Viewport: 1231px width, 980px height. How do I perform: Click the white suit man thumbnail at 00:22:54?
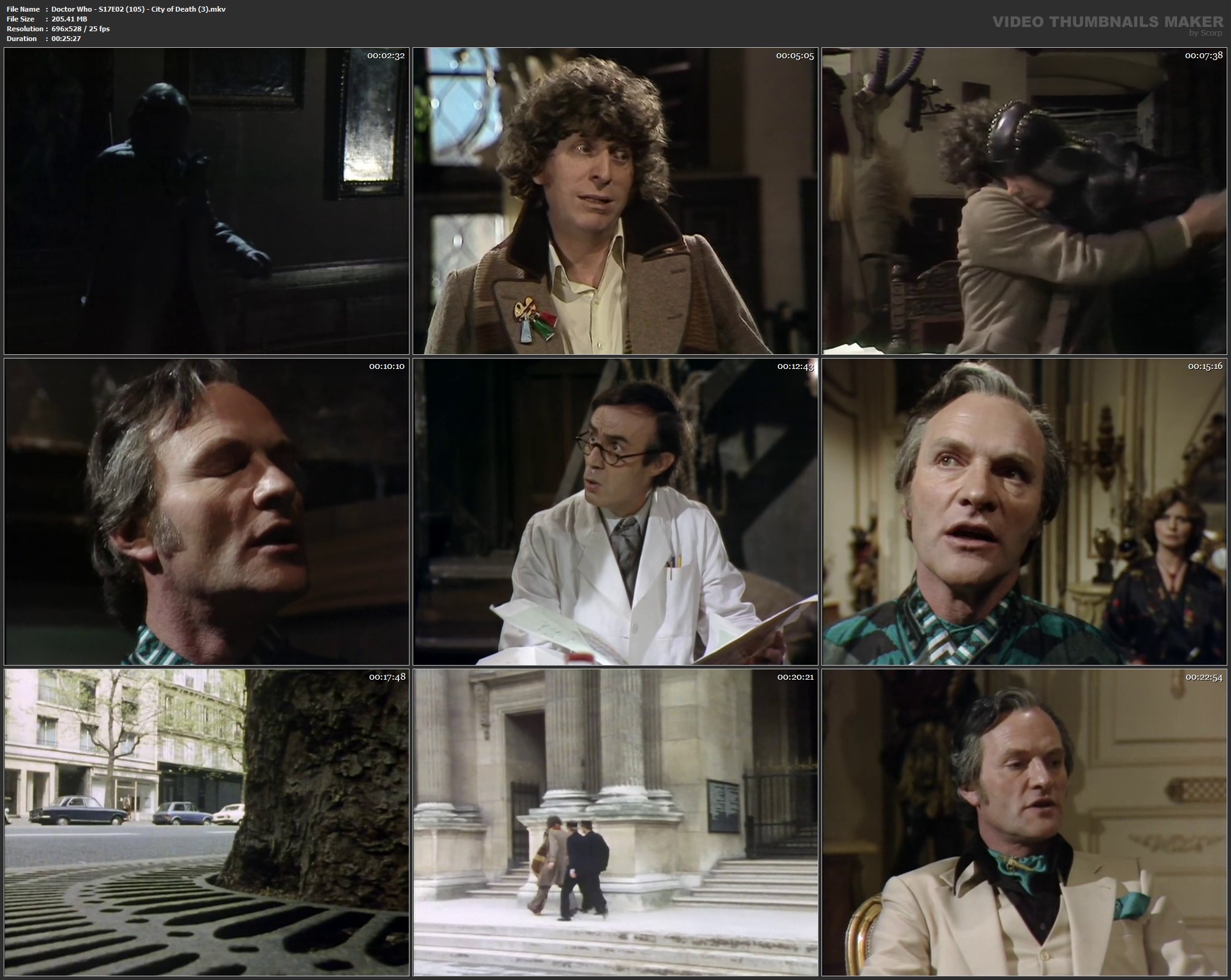(x=1024, y=822)
